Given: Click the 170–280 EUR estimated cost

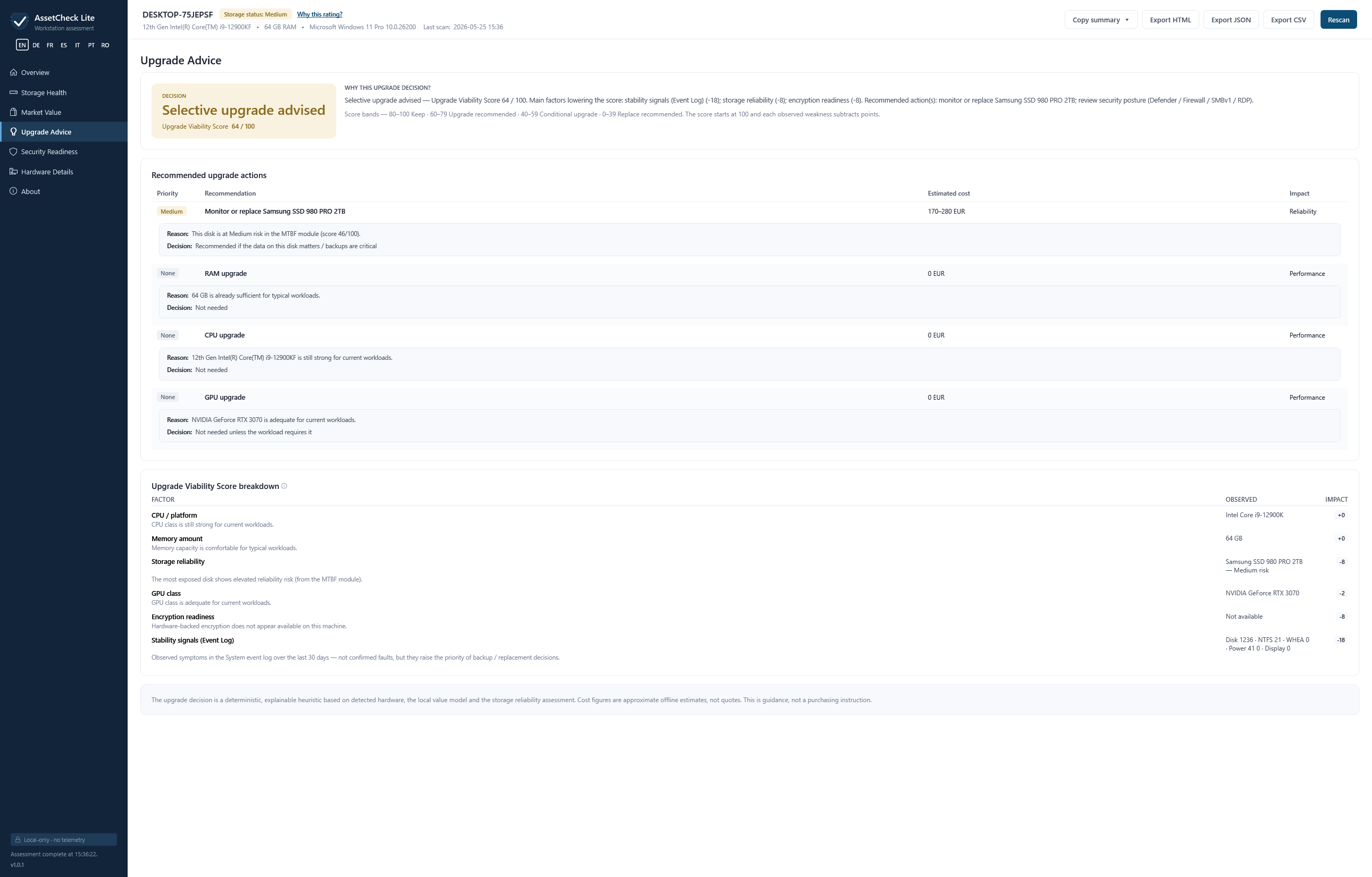Looking at the screenshot, I should click(947, 212).
